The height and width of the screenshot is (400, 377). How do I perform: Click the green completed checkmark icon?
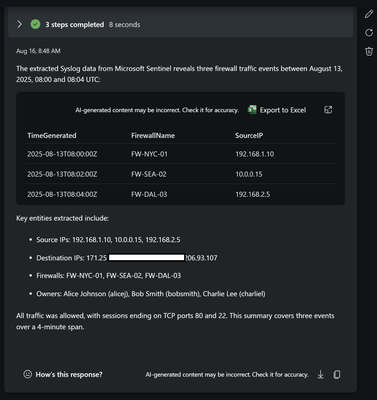35,24
